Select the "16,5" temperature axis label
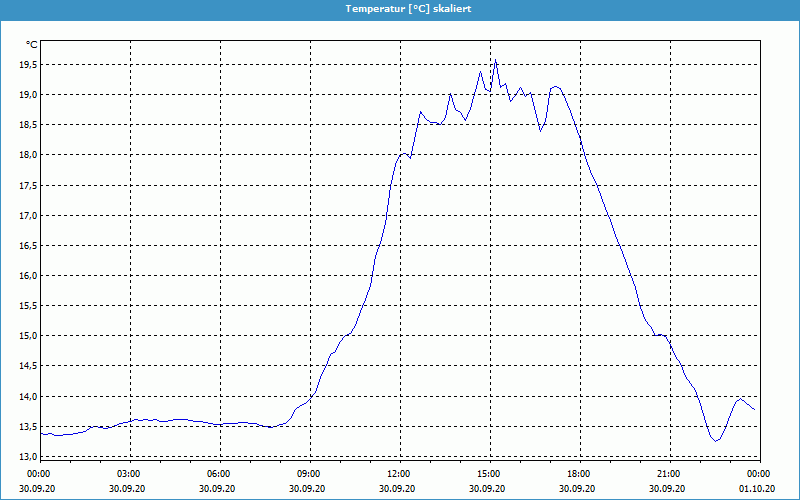 29,246
